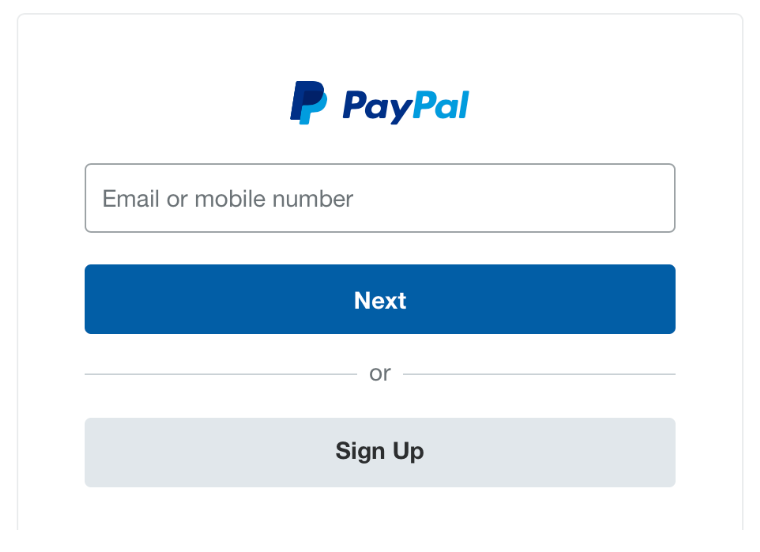760x552 pixels.
Task: Click the divider line right of "or"
Action: pyautogui.click(x=539, y=374)
